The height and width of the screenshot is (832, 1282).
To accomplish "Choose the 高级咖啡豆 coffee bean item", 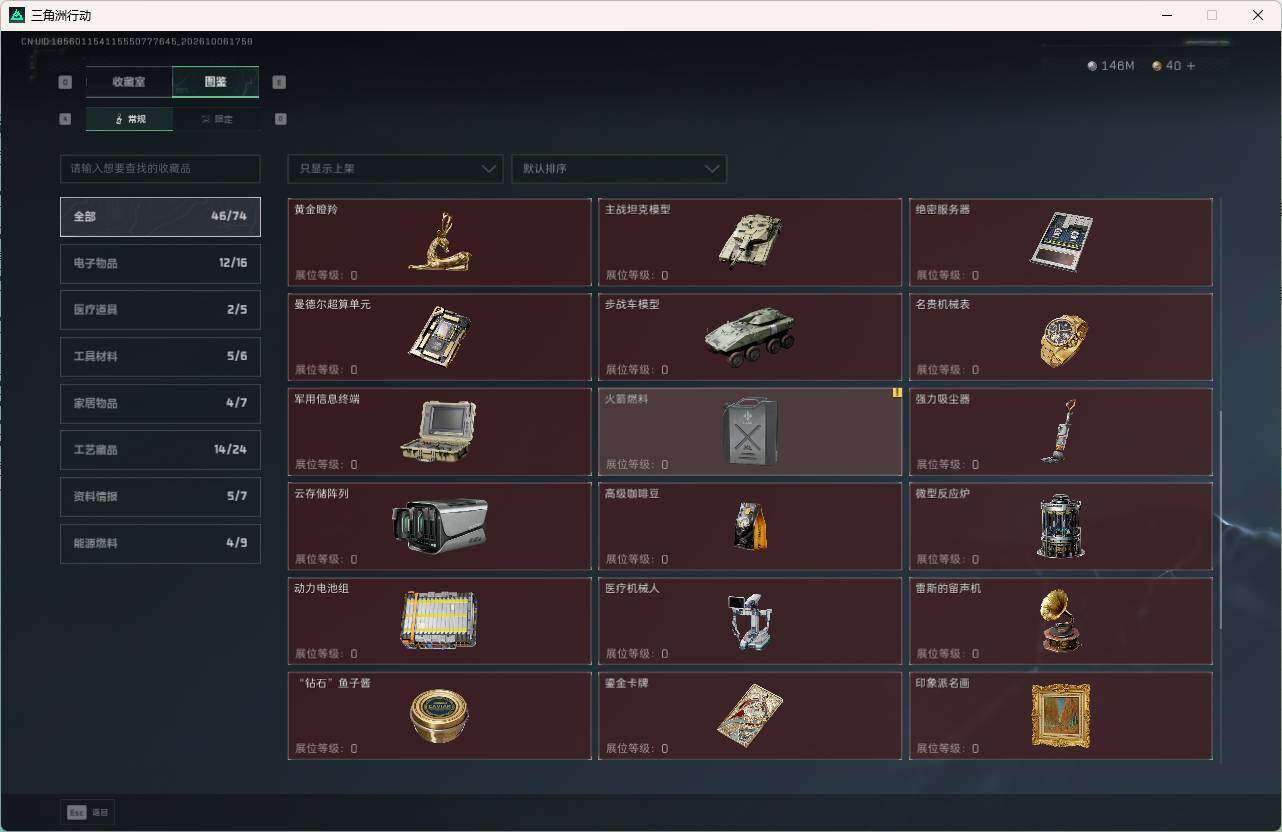I will [750, 526].
